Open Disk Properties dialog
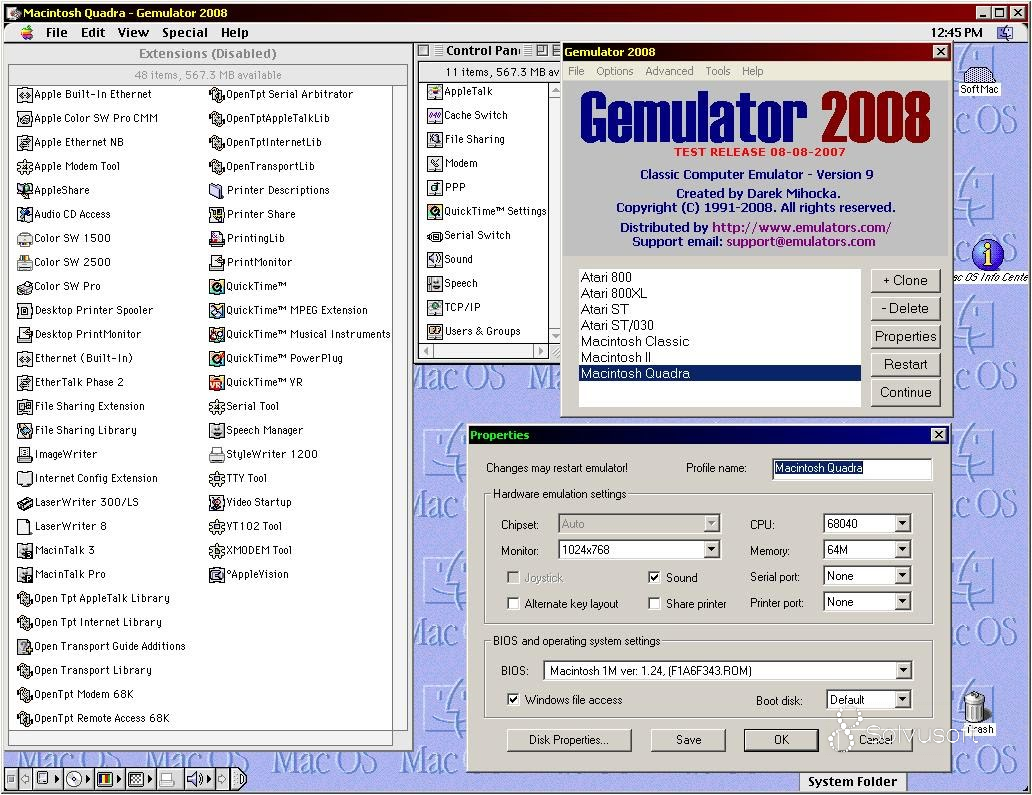The image size is (1032, 795). pyautogui.click(x=569, y=740)
